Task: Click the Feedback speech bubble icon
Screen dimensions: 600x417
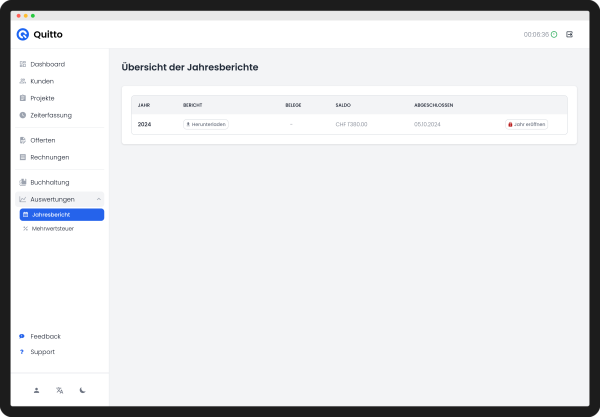Action: point(22,337)
